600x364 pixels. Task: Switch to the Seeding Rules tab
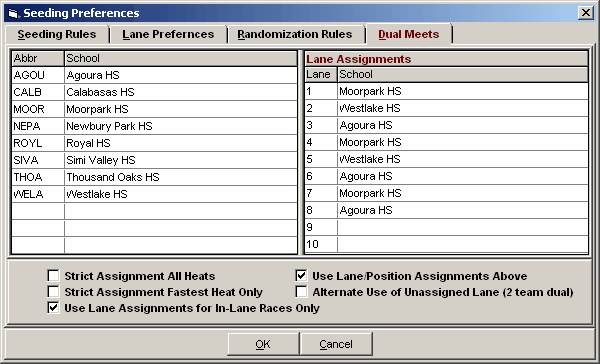[x=57, y=34]
